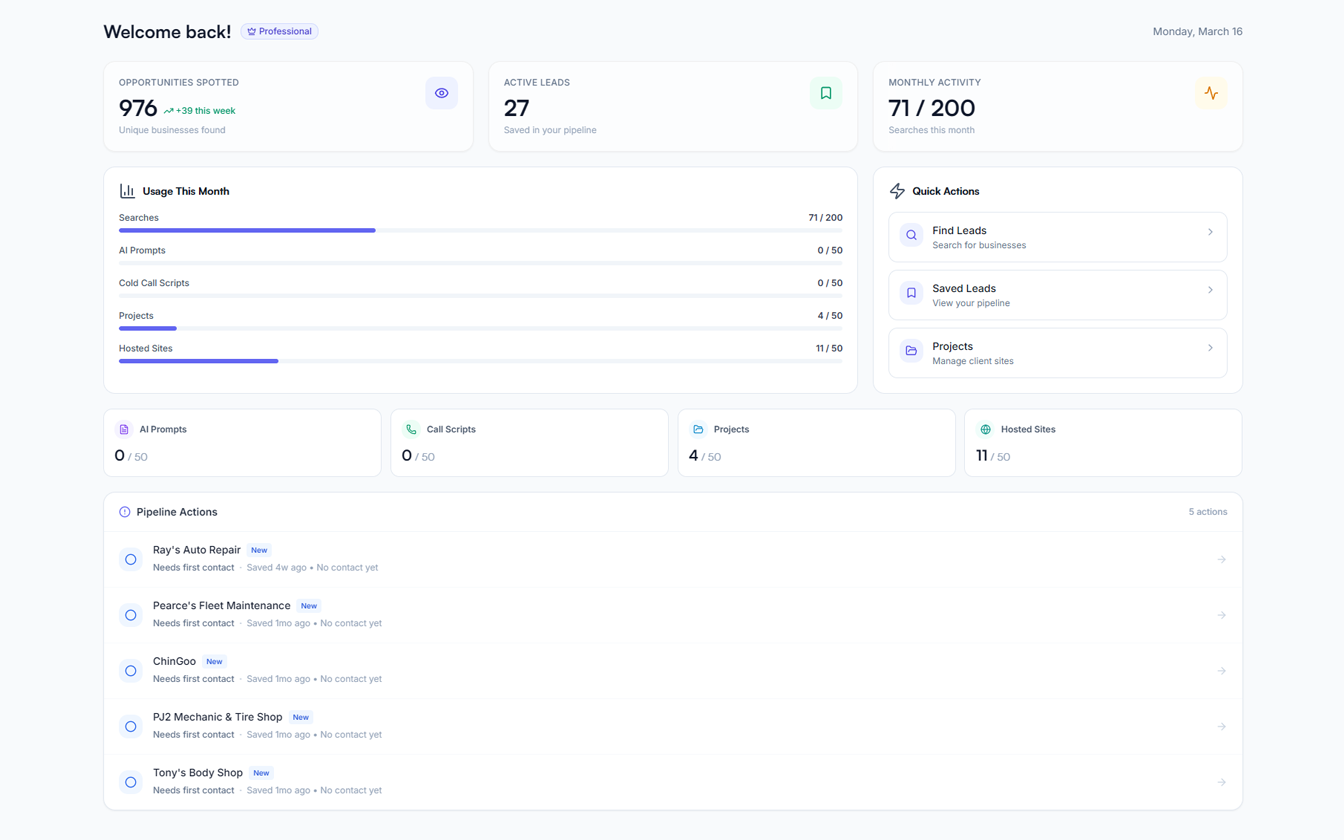1344x840 pixels.
Task: Click the bookmark icon in Active Leads
Action: click(826, 93)
